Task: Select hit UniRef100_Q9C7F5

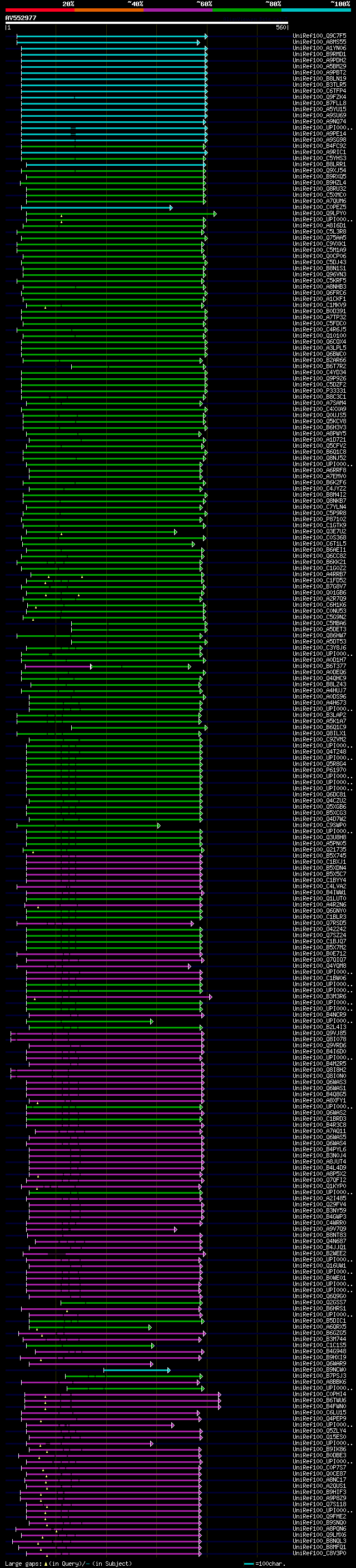Action: coord(319,36)
